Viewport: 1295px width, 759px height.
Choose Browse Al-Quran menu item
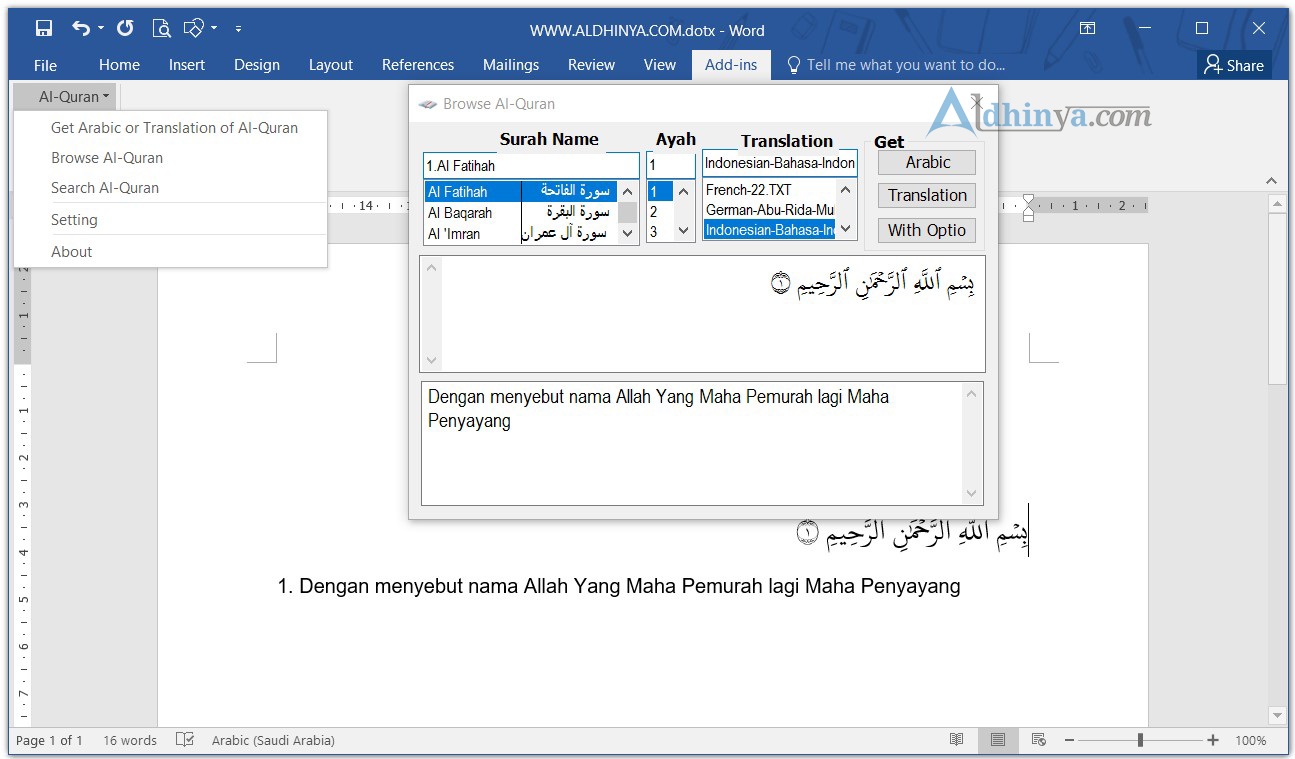tap(107, 158)
